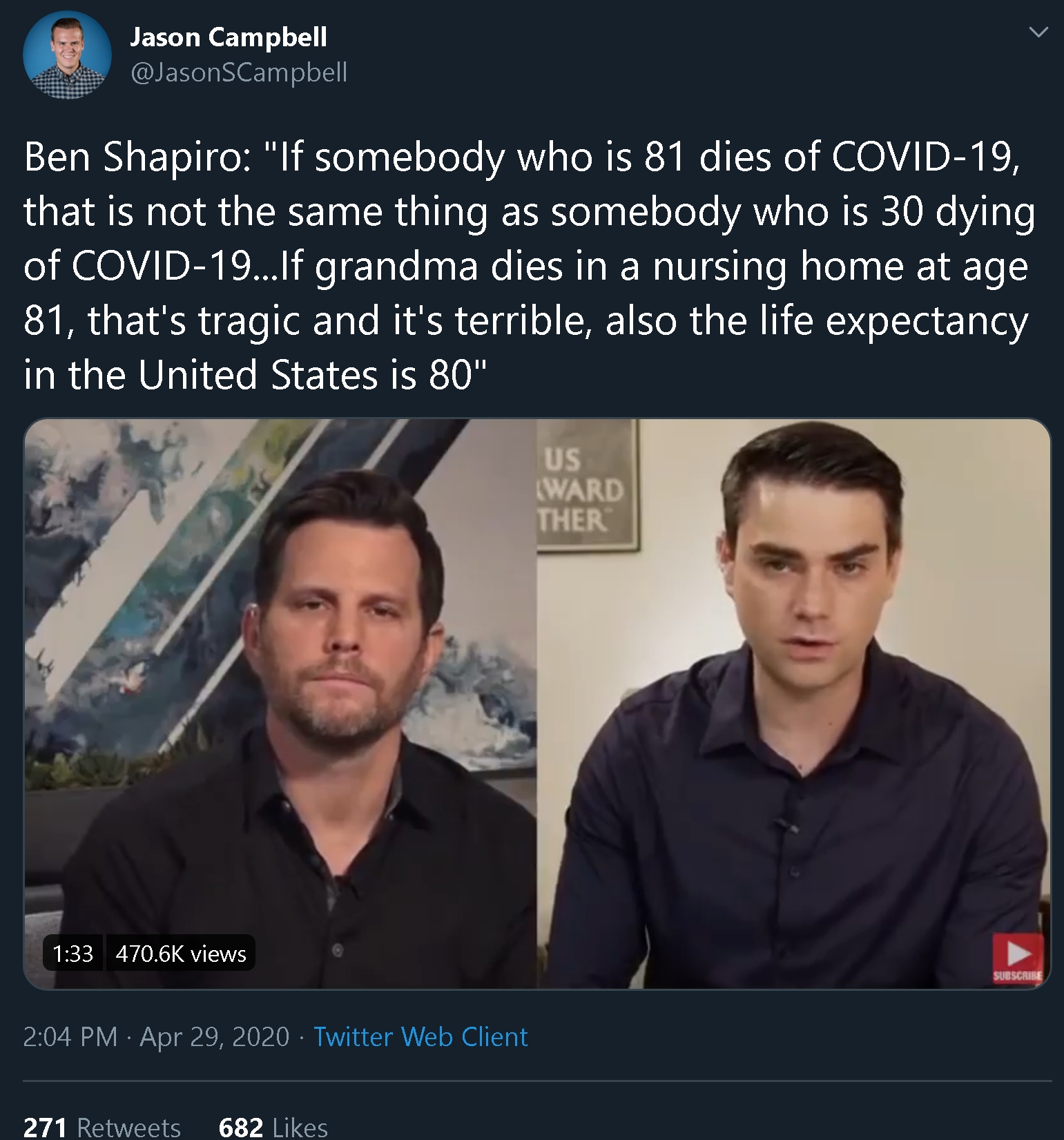Click the Apr 29, 2020 date
Screen dimensions: 1064x1140
point(215,1037)
